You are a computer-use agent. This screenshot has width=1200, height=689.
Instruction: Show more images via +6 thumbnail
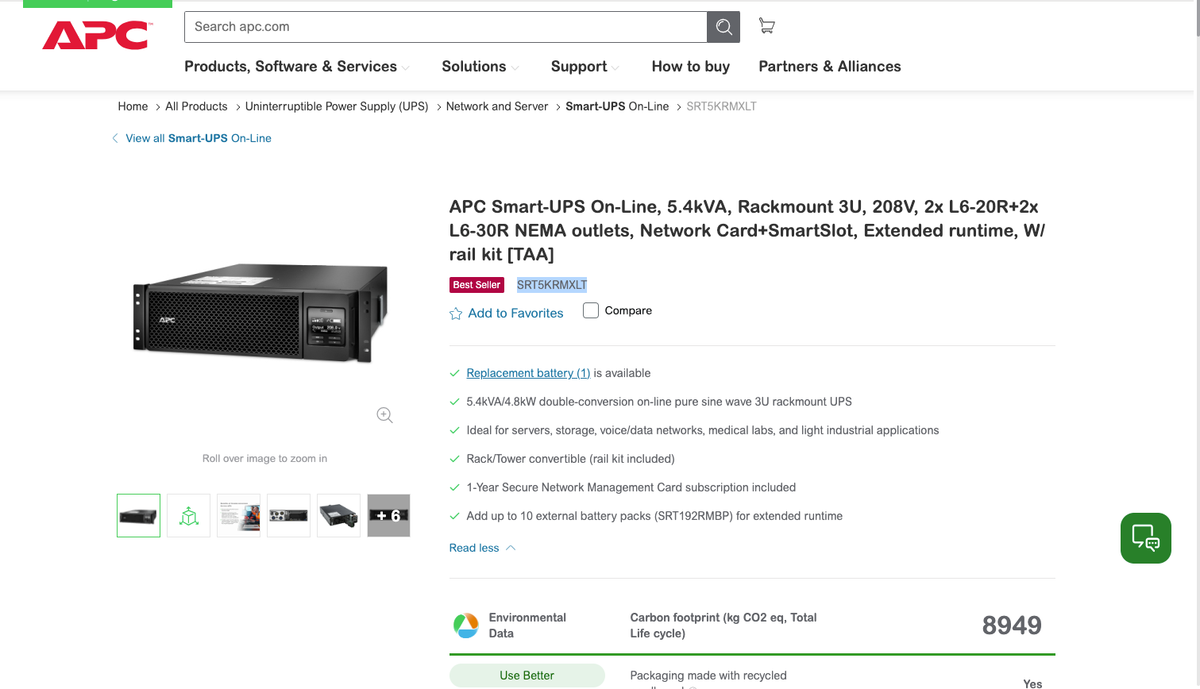click(388, 515)
